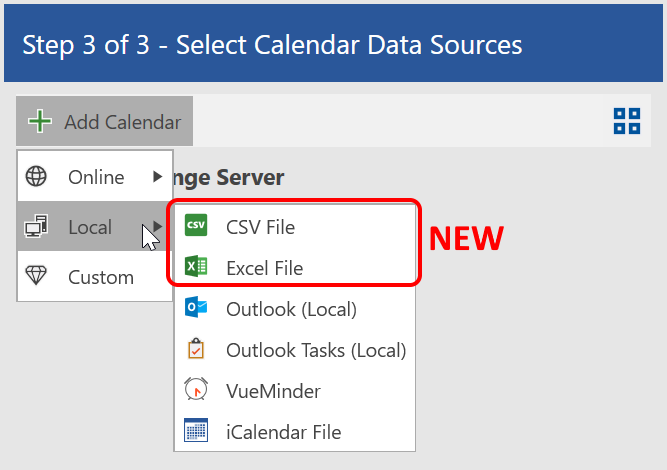667x470 pixels.
Task: Click the green plus Add Calendar icon
Action: [x=39, y=122]
